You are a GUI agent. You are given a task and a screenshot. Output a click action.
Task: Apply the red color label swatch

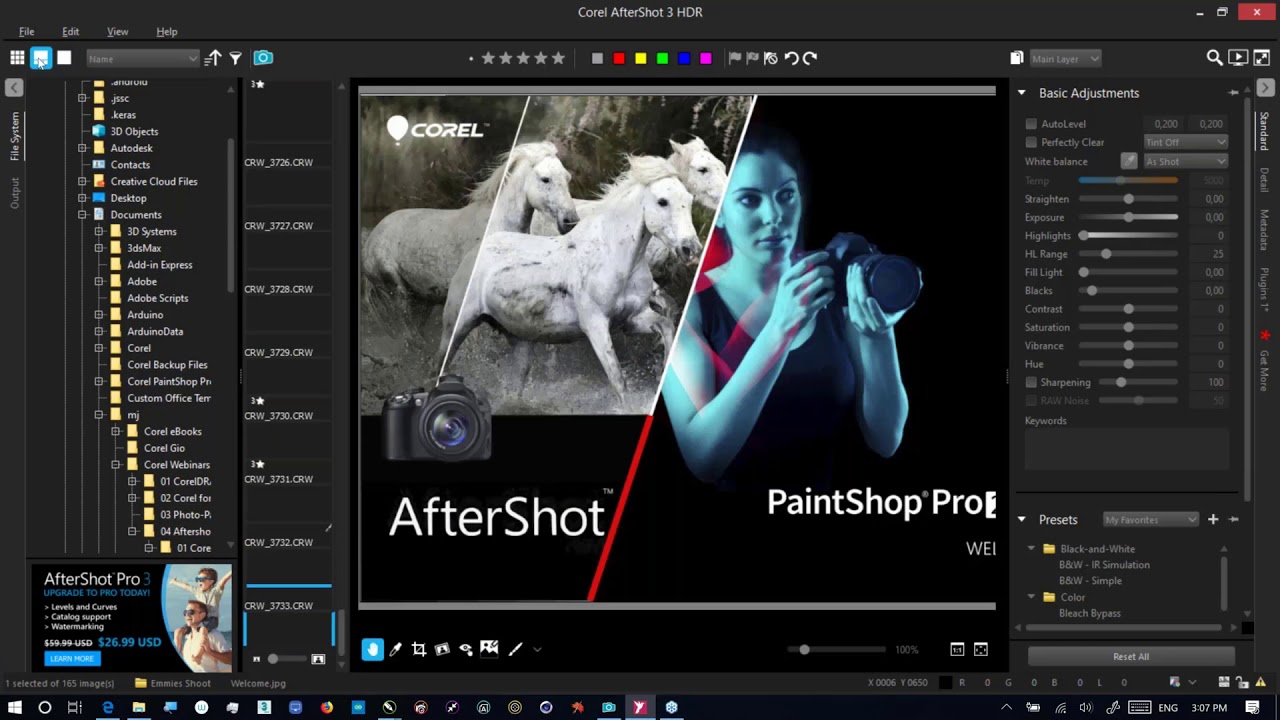tap(619, 58)
